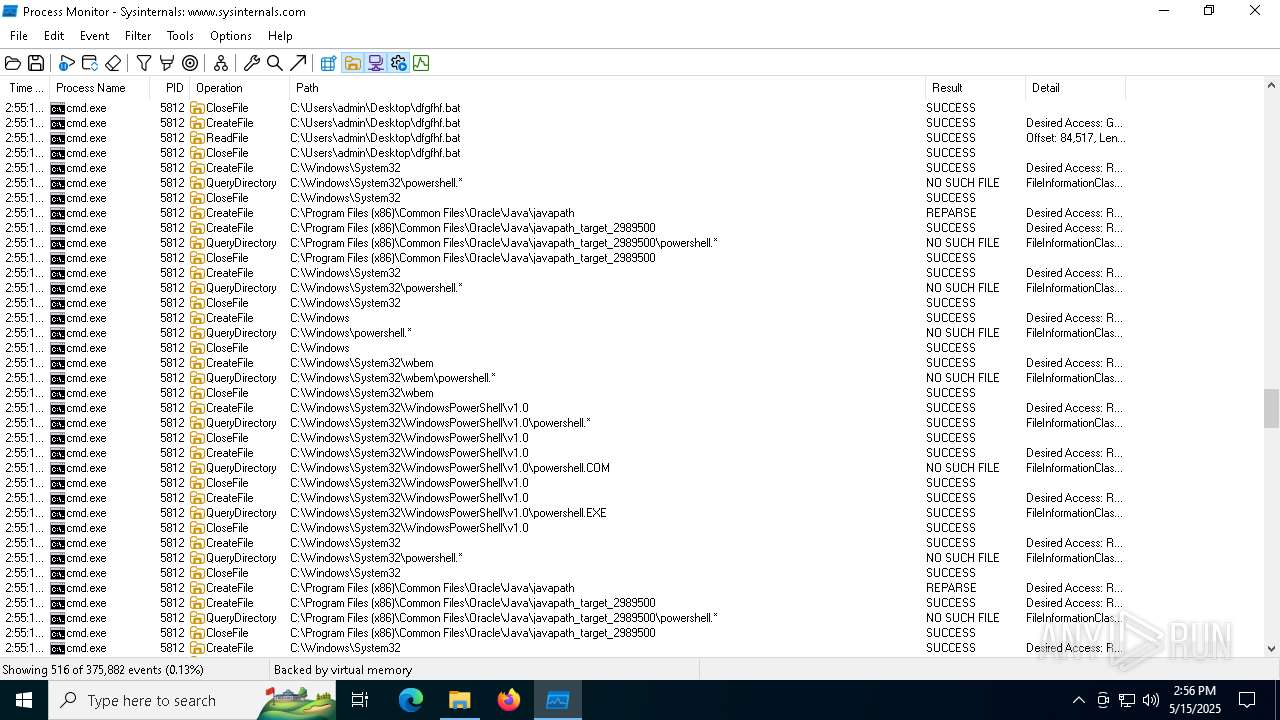Click the Save toolbar icon
This screenshot has width=1280, height=720.
tap(36, 63)
